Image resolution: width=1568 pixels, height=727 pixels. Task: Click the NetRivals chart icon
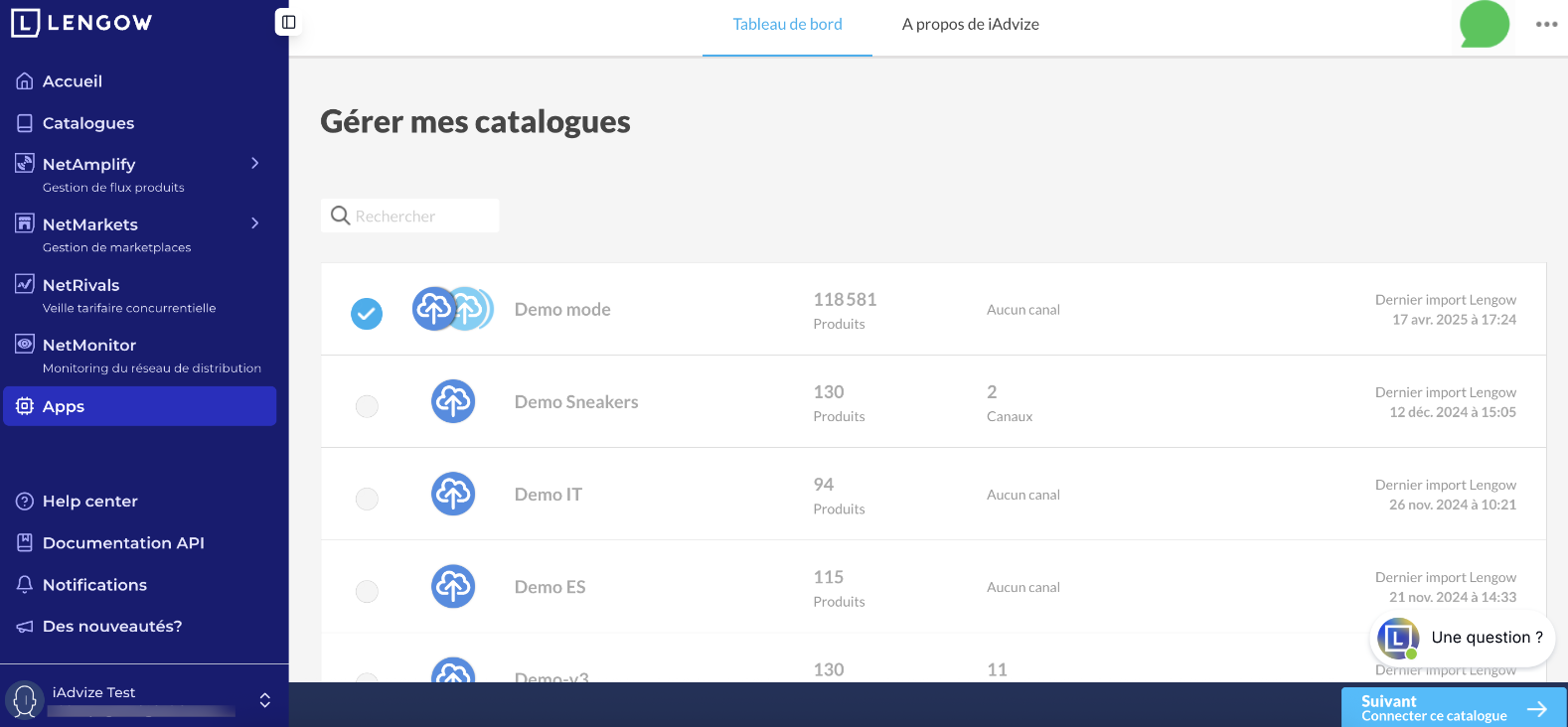[25, 284]
